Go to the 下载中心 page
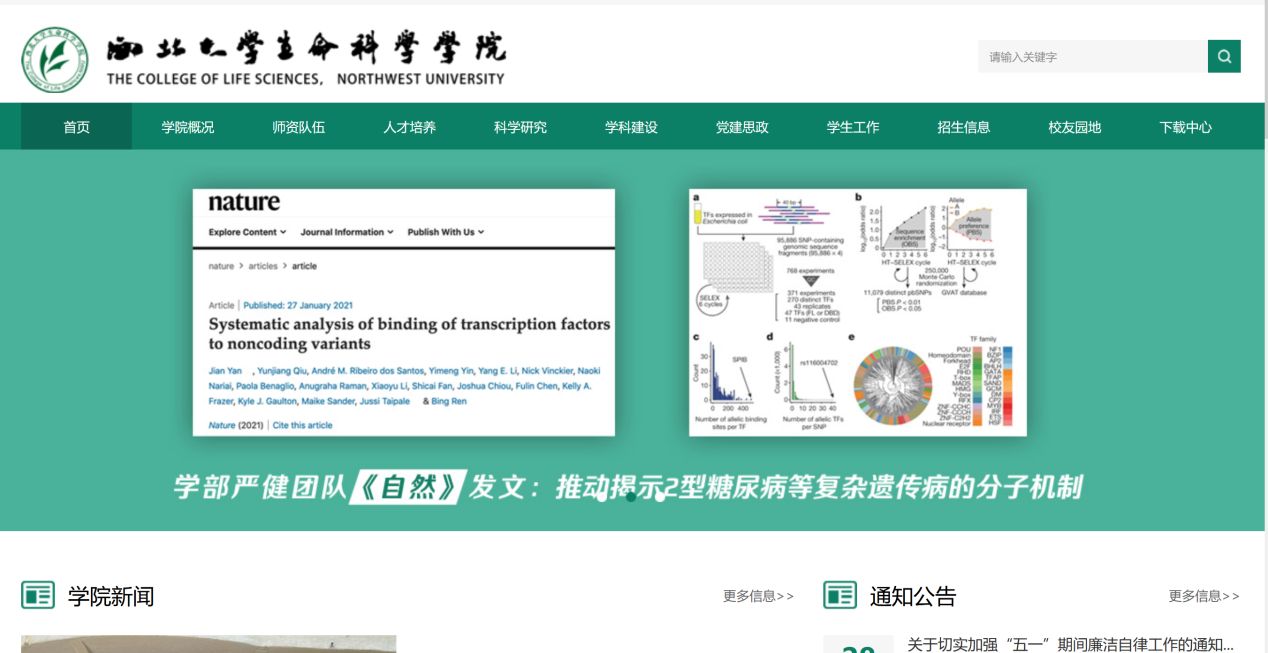 [x=1186, y=127]
